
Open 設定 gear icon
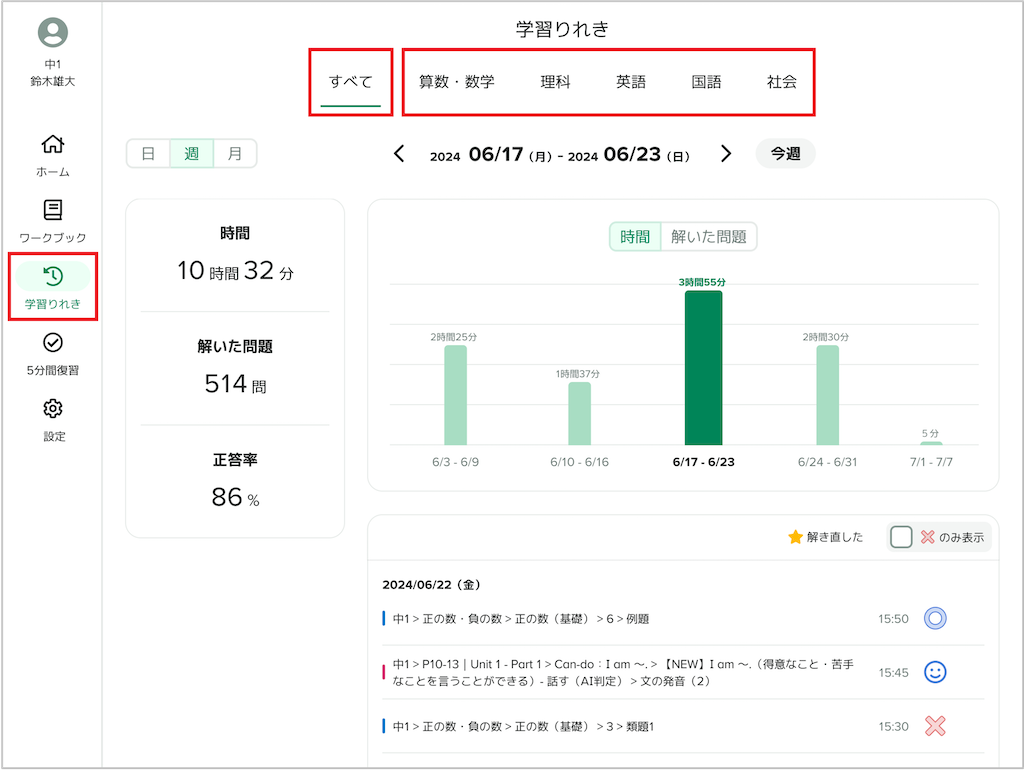coord(53,408)
